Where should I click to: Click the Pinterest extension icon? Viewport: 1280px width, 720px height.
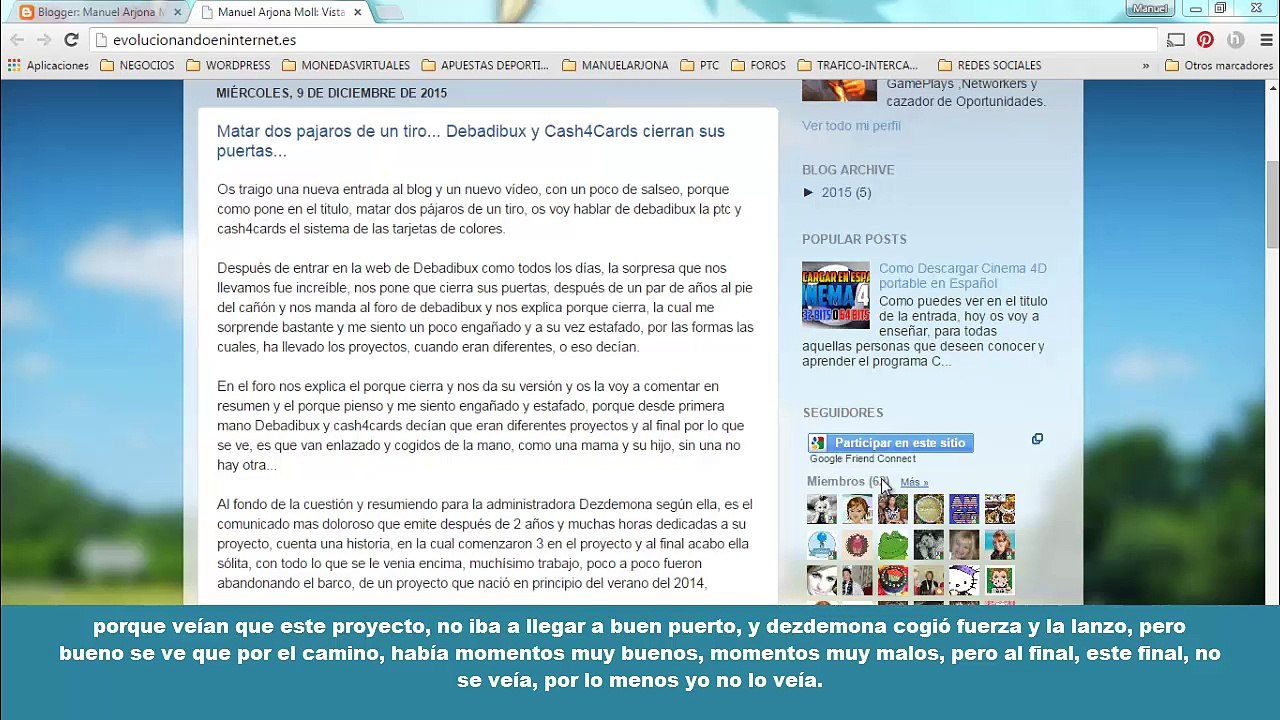coord(1205,40)
